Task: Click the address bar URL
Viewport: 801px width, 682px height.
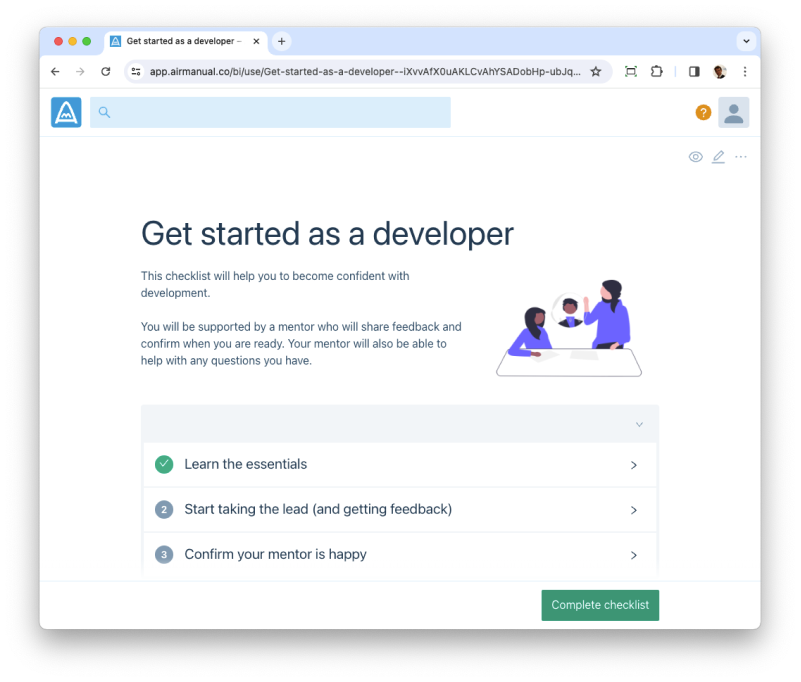Action: coord(365,72)
